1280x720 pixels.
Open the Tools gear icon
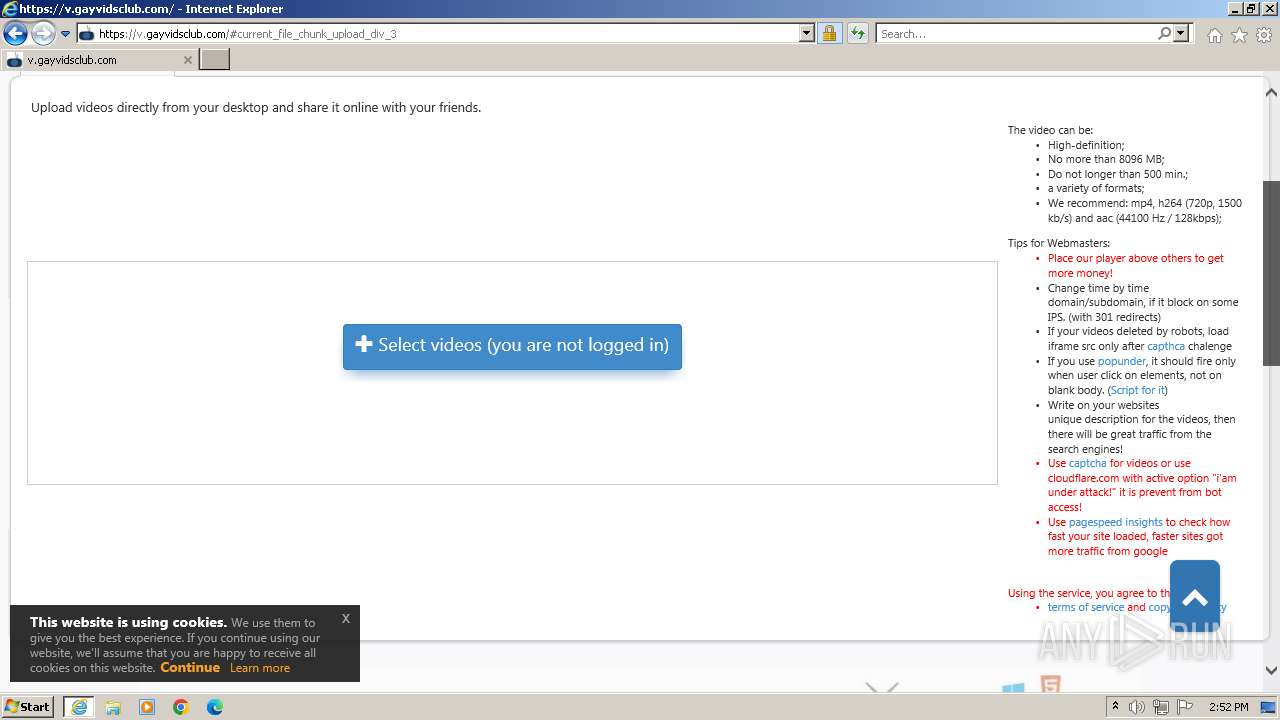point(1264,35)
